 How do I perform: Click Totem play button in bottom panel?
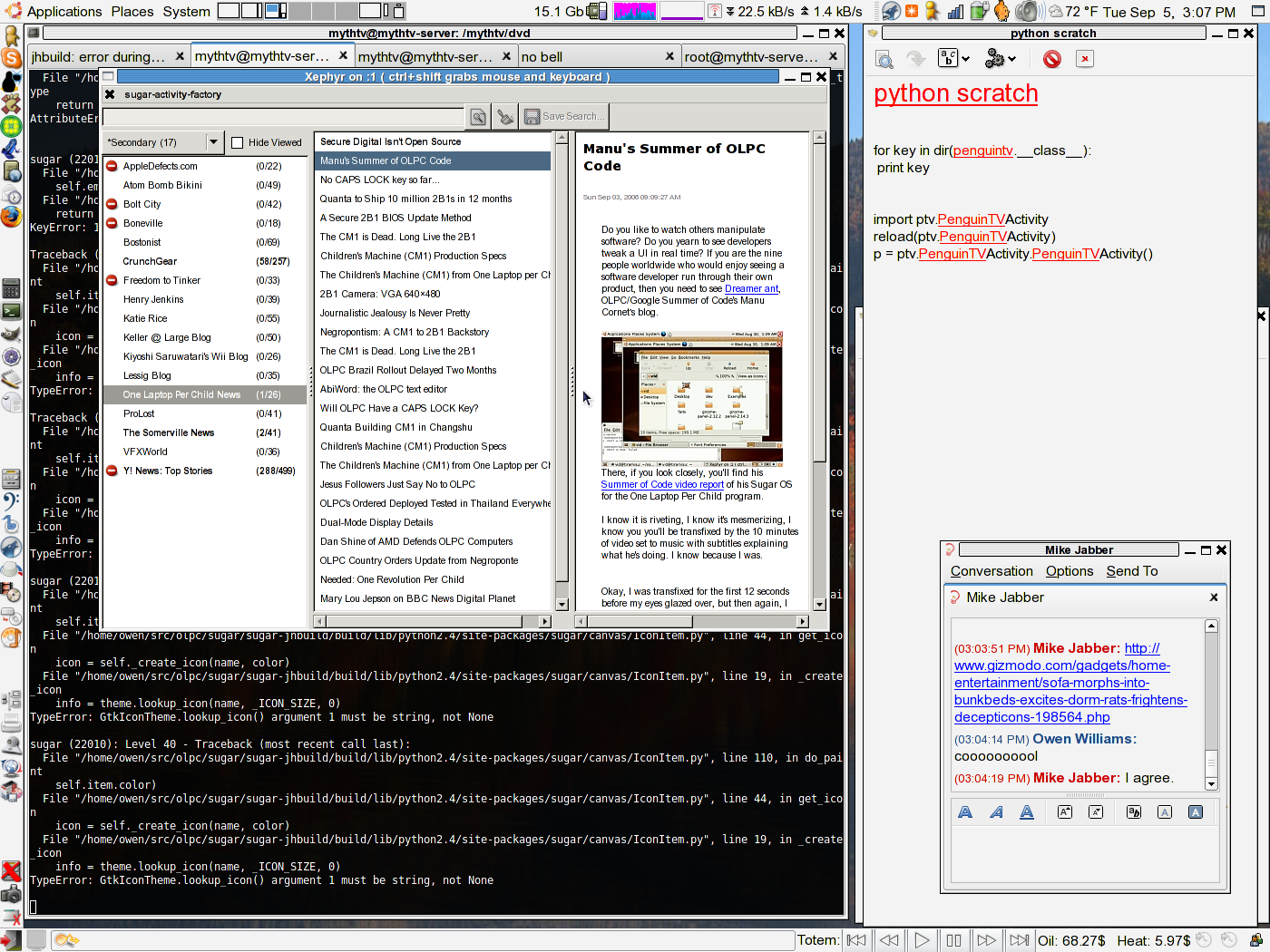921,940
